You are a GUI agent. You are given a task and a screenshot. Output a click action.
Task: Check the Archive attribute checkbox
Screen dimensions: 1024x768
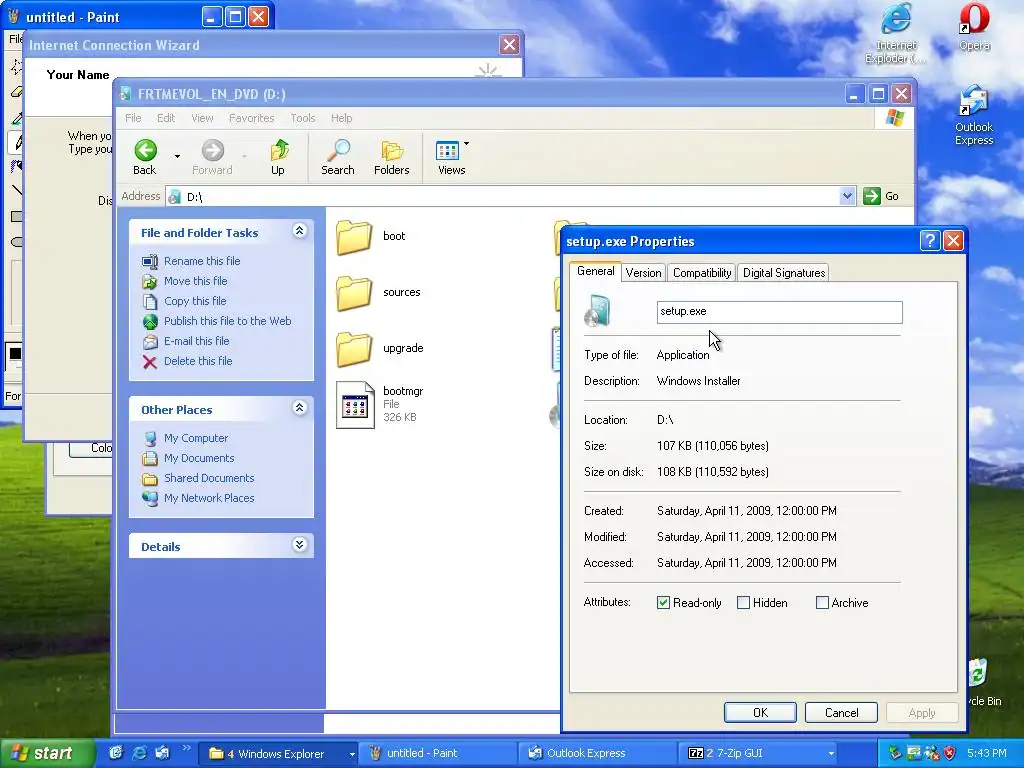click(822, 603)
